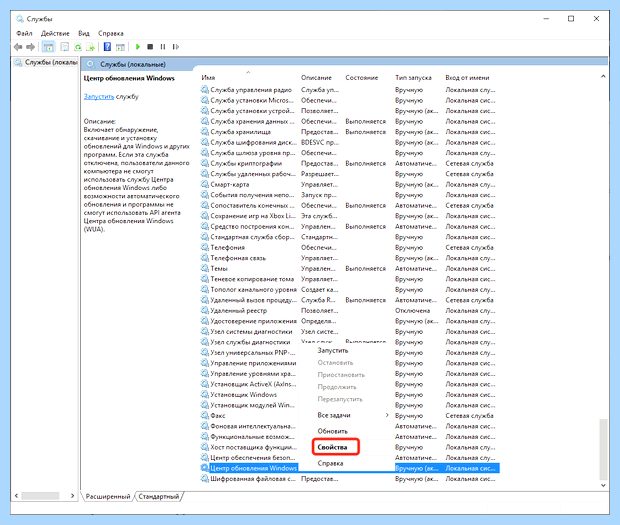Select the Центр обеспечения безопасности row
This screenshot has height=525, width=620.
tap(248, 457)
